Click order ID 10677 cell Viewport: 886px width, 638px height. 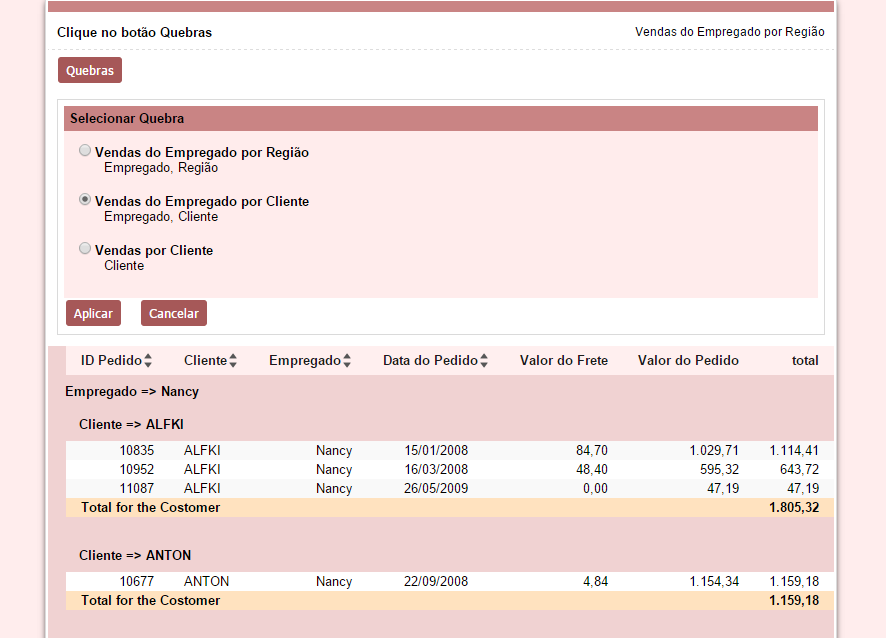click(x=137, y=582)
